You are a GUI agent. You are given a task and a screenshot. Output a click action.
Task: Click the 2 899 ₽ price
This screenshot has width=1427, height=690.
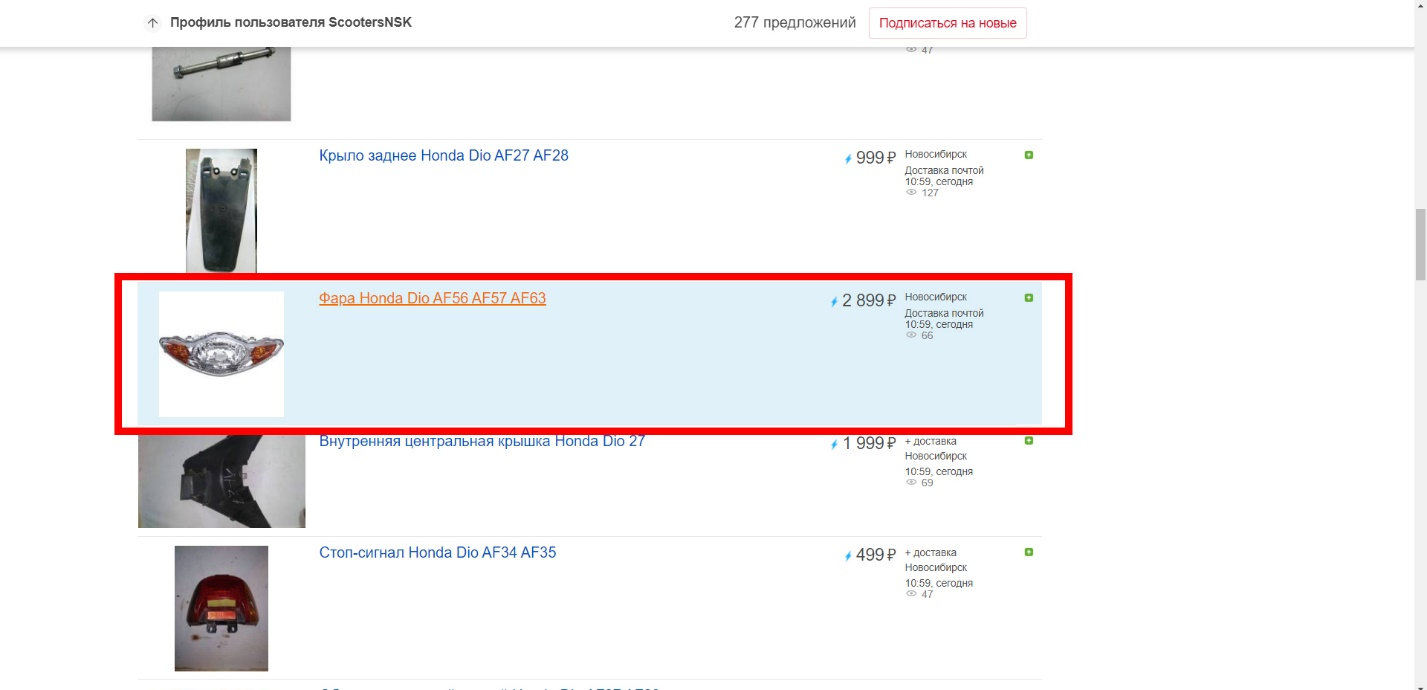869,301
